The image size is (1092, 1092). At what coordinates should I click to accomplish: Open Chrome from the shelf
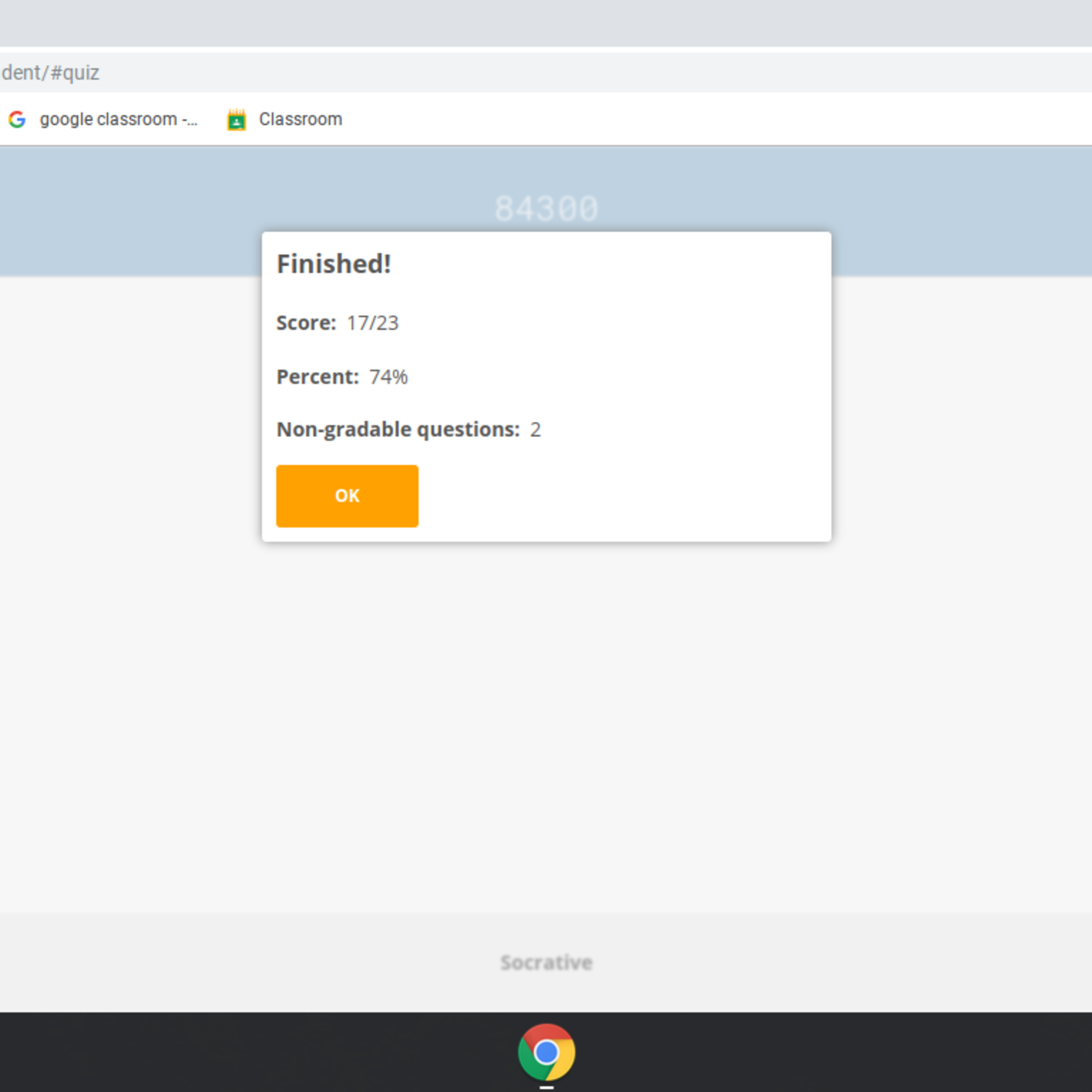(x=546, y=1052)
